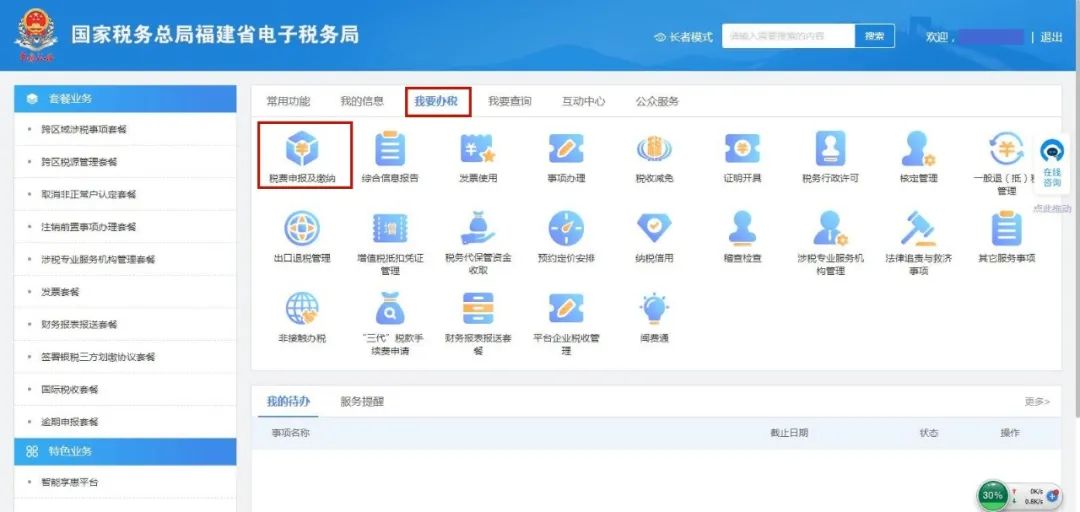Click the 发票使用 icon
This screenshot has height=512, width=1080.
(x=478, y=150)
